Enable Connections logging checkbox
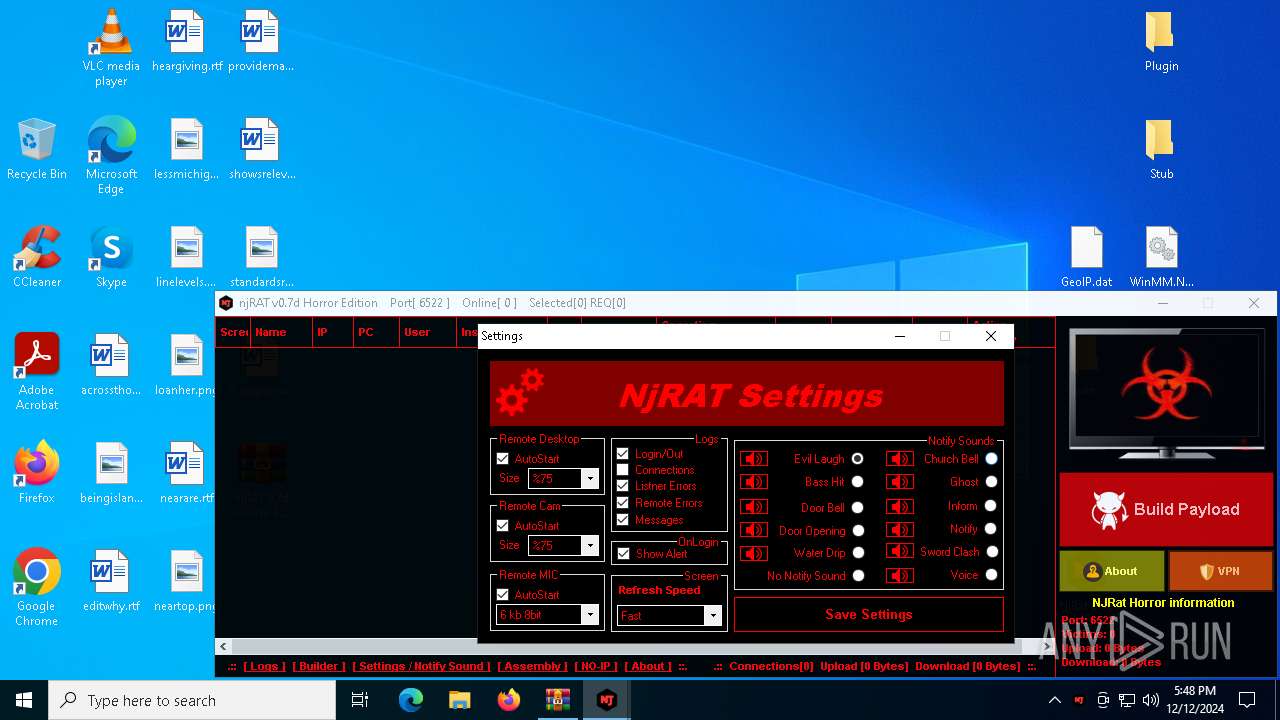 pos(623,470)
